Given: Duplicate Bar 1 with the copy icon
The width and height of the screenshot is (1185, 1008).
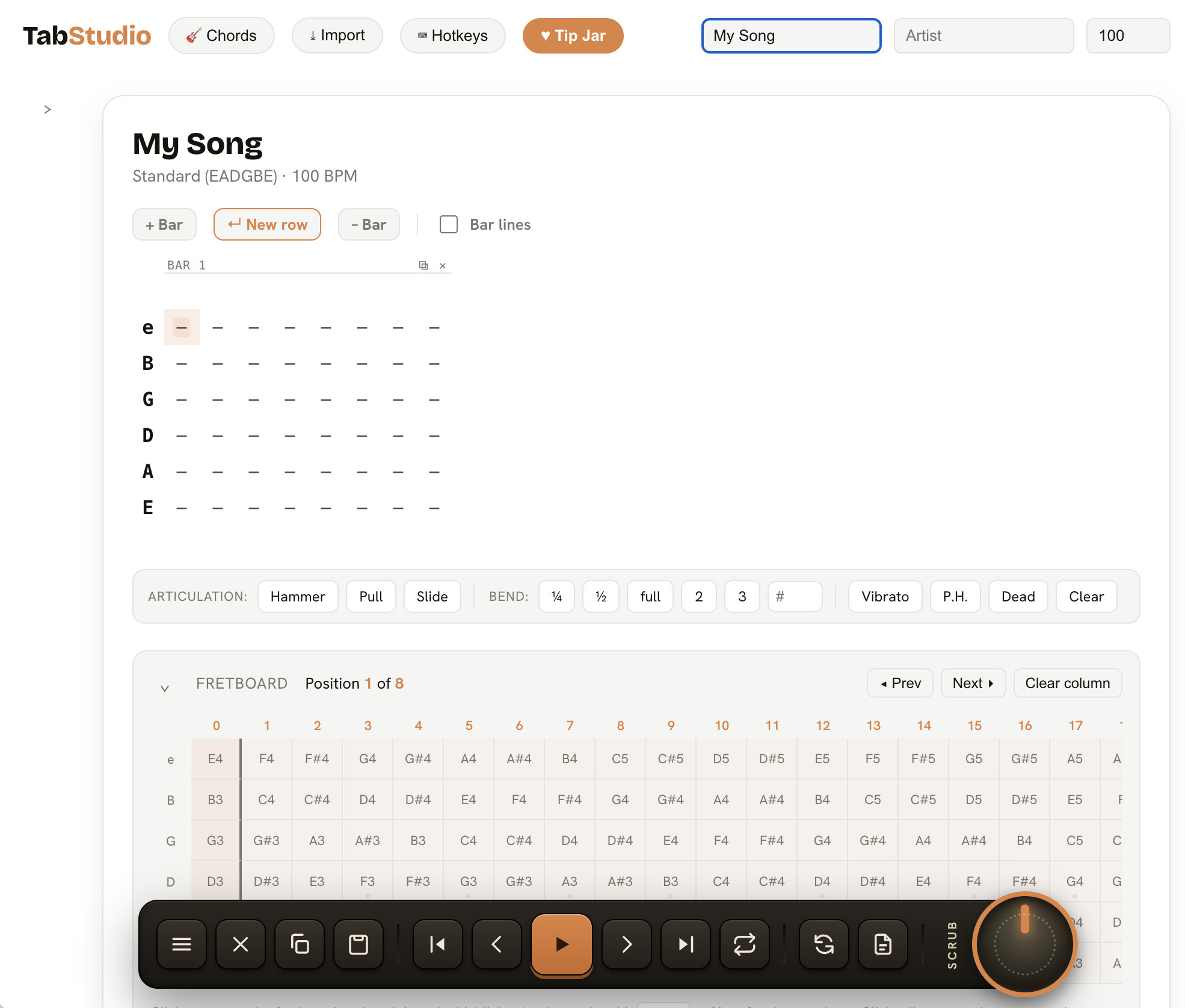Looking at the screenshot, I should pyautogui.click(x=423, y=265).
